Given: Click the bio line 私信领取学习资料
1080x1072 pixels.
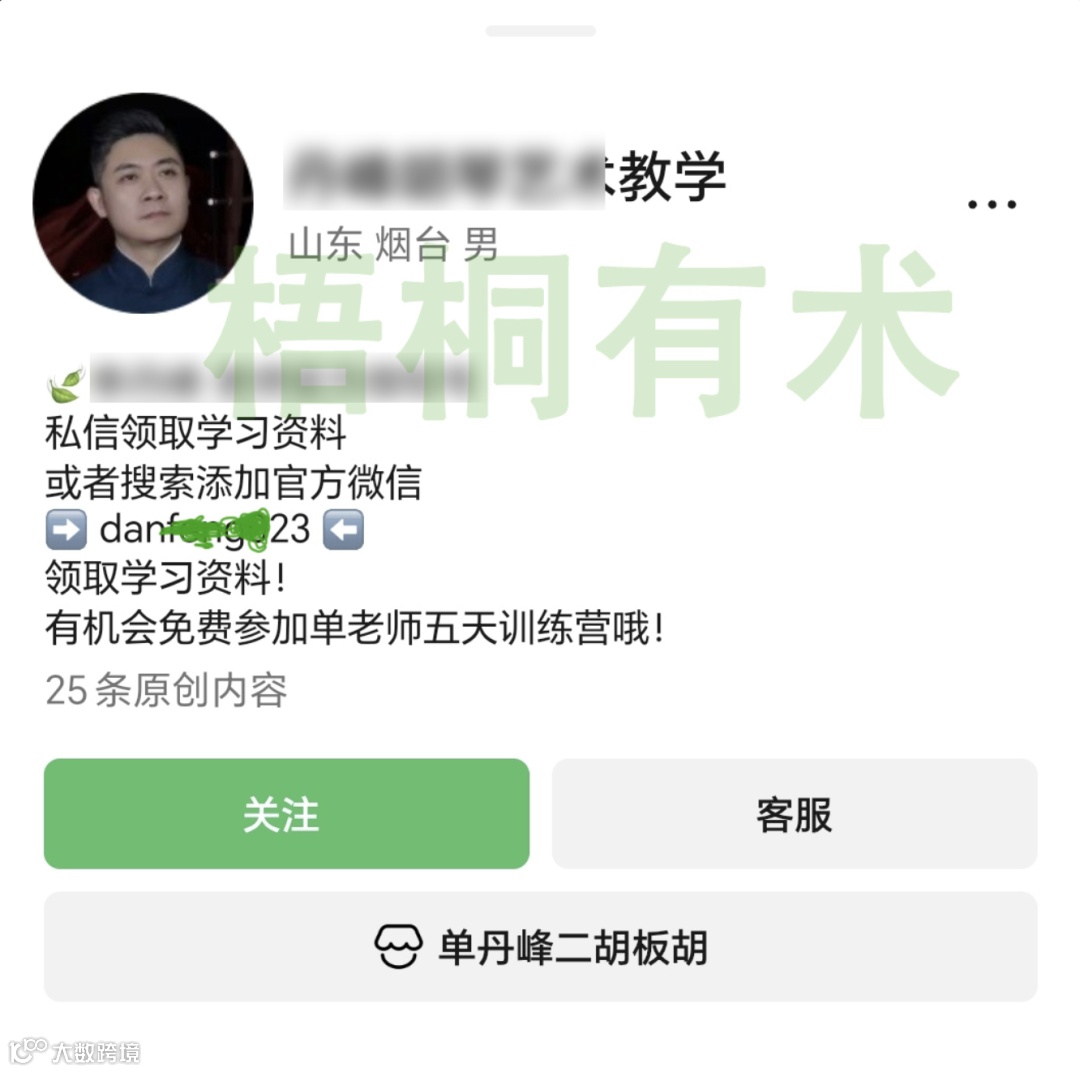Looking at the screenshot, I should [x=196, y=433].
